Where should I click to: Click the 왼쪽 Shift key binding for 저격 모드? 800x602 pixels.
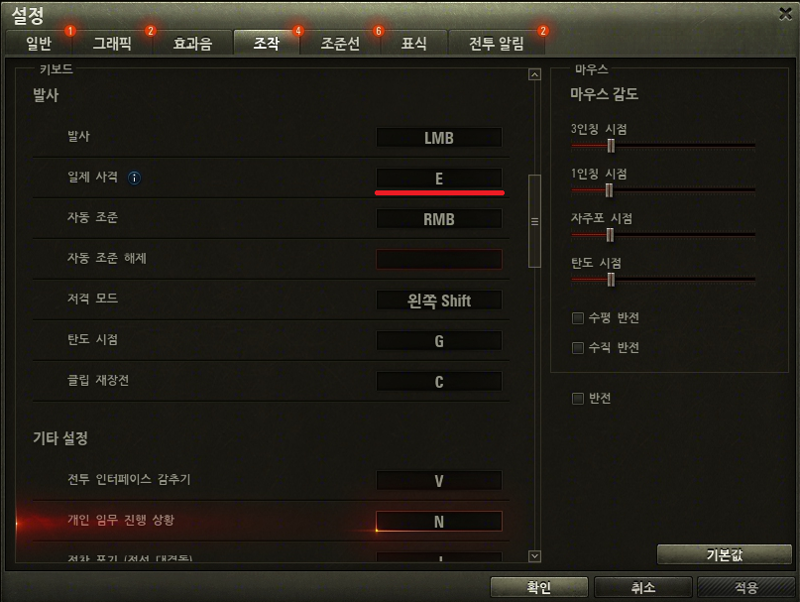tap(439, 300)
